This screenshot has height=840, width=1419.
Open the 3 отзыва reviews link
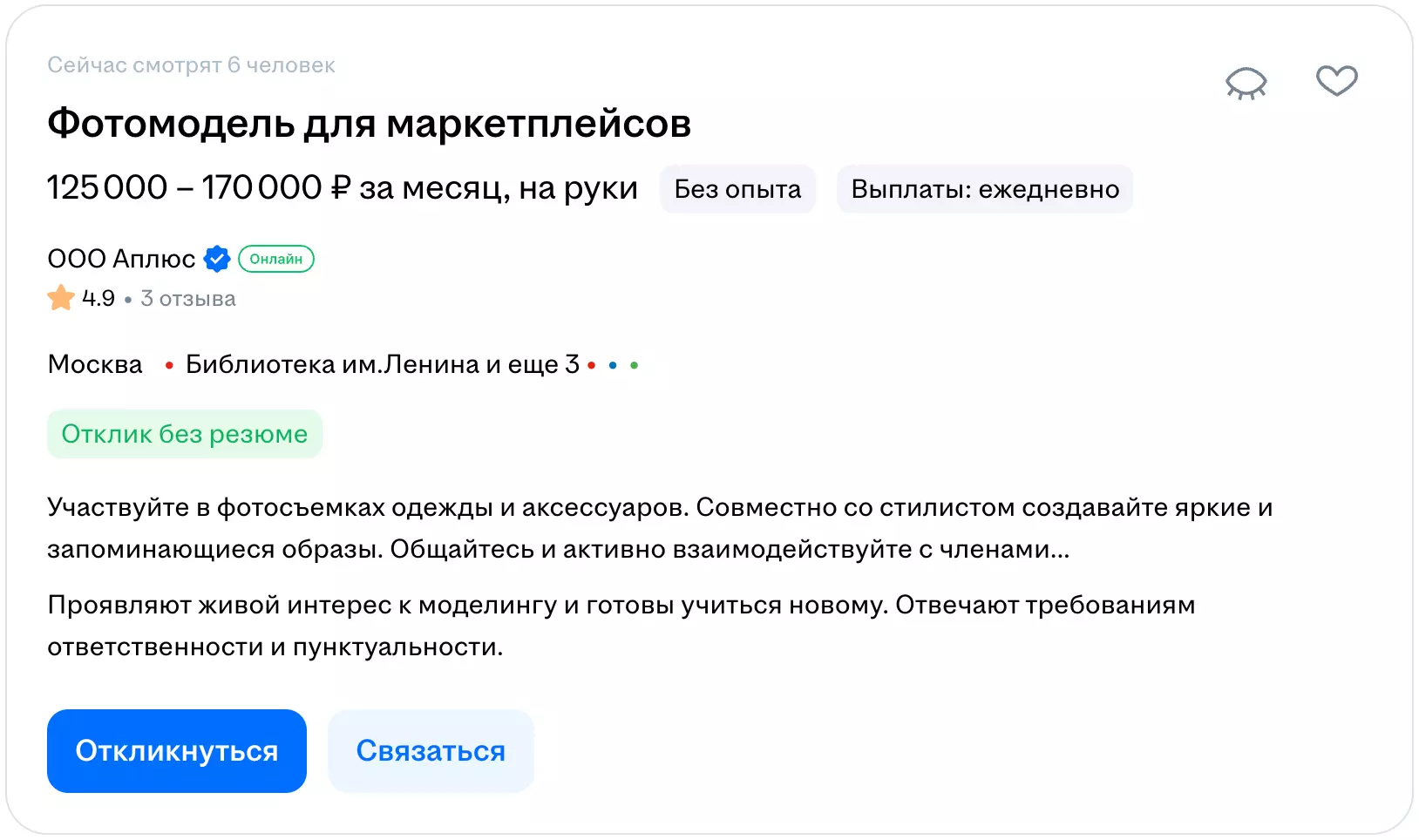pyautogui.click(x=188, y=299)
